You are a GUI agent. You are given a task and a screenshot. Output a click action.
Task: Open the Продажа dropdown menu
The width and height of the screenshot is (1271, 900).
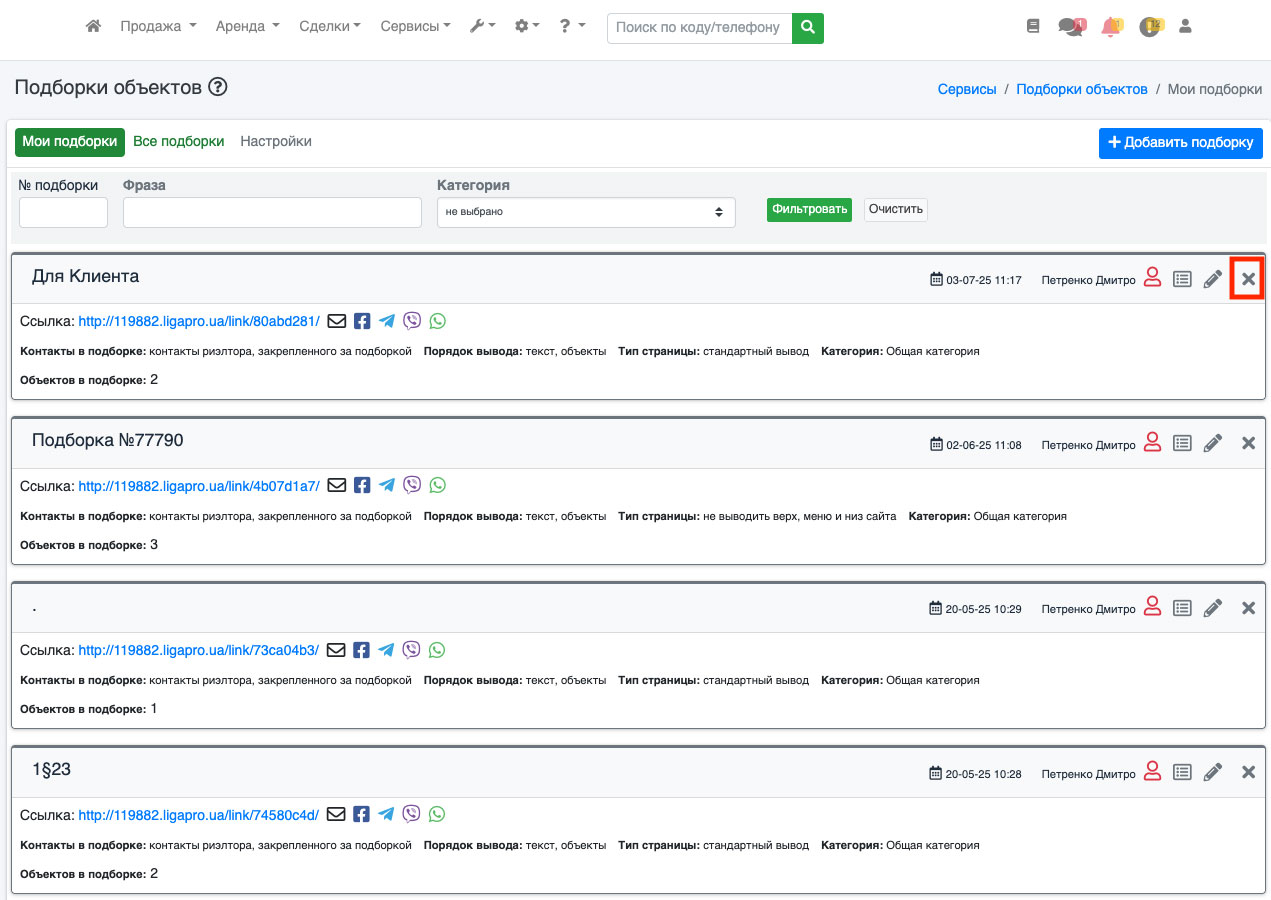tap(158, 27)
